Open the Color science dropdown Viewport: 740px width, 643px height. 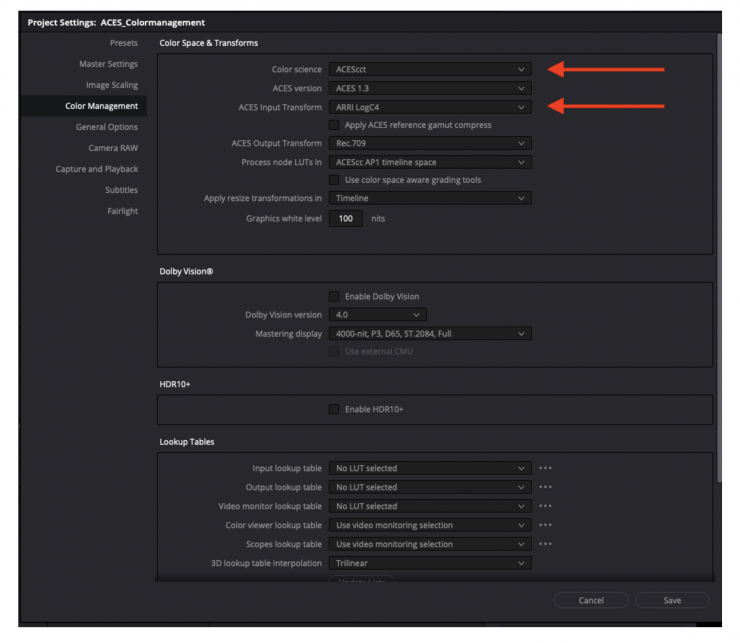[430, 69]
